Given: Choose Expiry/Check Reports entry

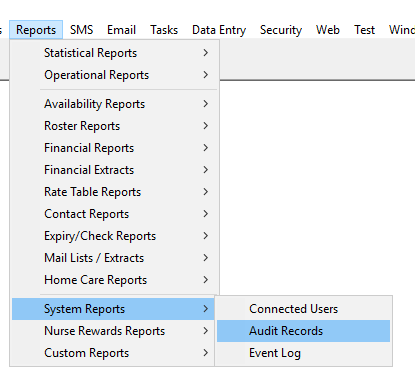Looking at the screenshot, I should pos(115,236).
